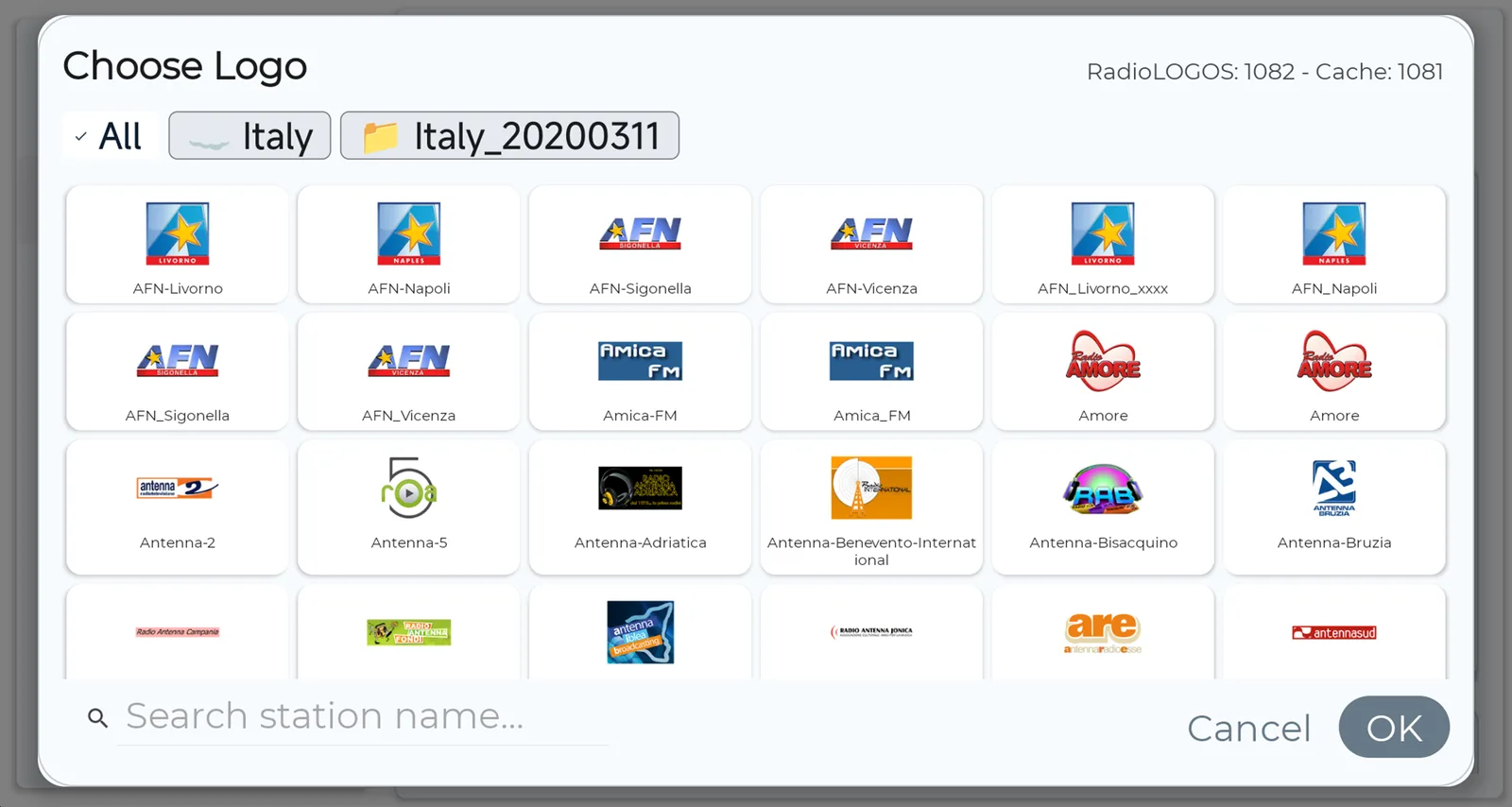1512x807 pixels.
Task: Select the Radio Antenna Jonica logo
Action: pos(871,631)
